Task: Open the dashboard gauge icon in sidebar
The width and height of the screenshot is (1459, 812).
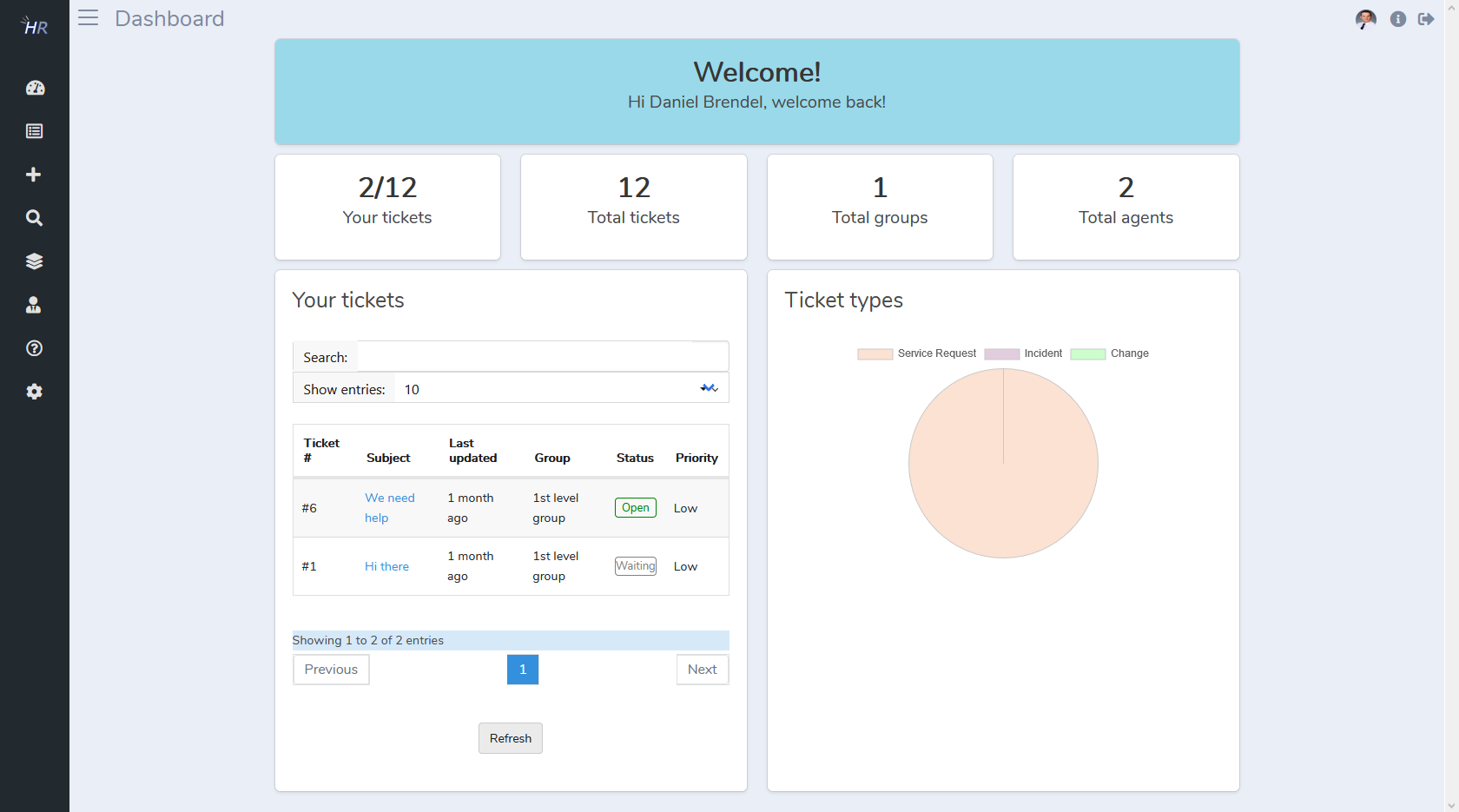Action: (x=35, y=88)
